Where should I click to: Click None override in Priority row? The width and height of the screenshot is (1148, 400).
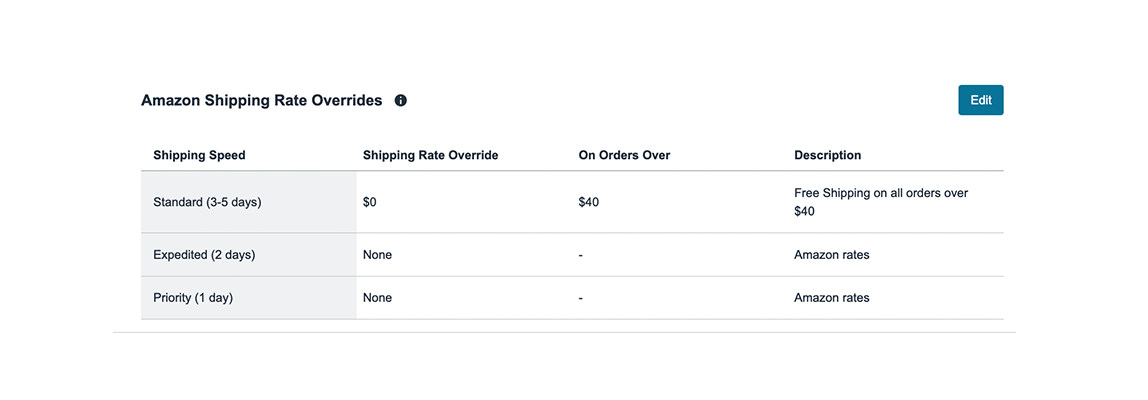point(377,298)
